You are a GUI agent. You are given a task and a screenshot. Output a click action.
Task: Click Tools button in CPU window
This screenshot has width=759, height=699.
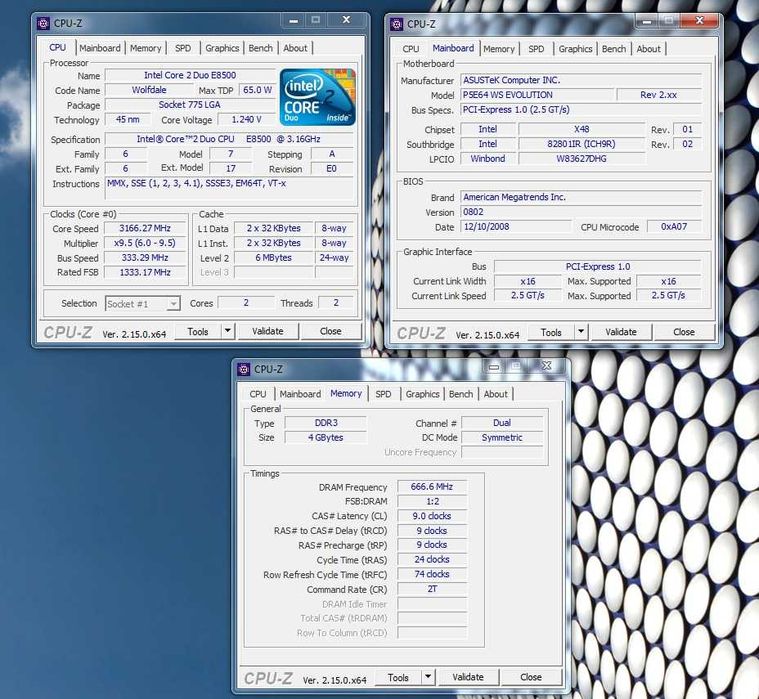pyautogui.click(x=198, y=332)
